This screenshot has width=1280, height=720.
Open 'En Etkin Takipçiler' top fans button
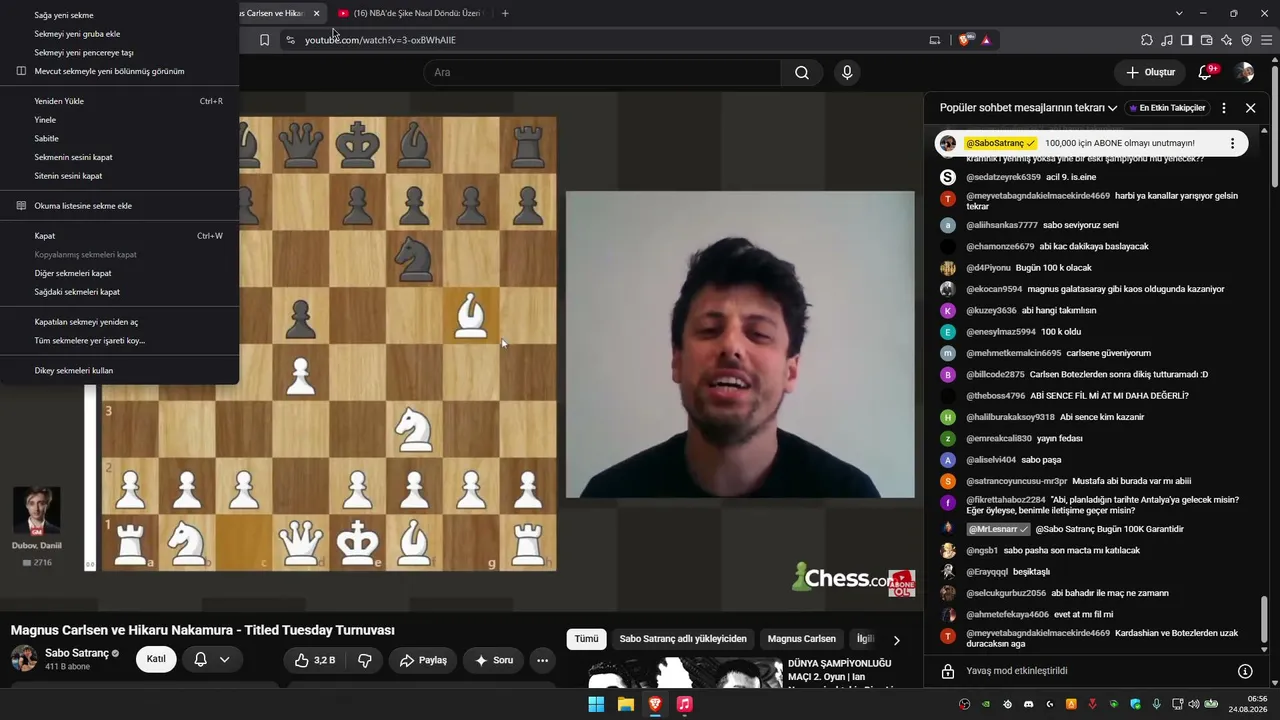click(1167, 108)
